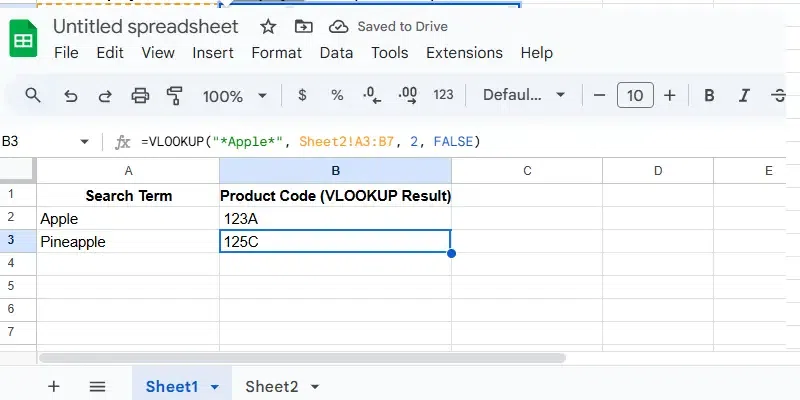Activate the paint format tool
The width and height of the screenshot is (800, 400).
pos(175,96)
